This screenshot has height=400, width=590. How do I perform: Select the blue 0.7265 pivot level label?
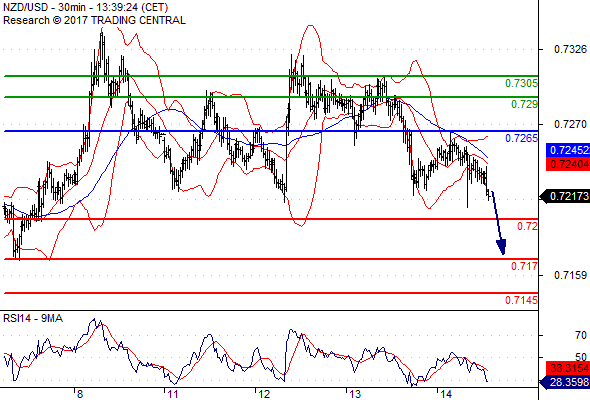[521, 138]
